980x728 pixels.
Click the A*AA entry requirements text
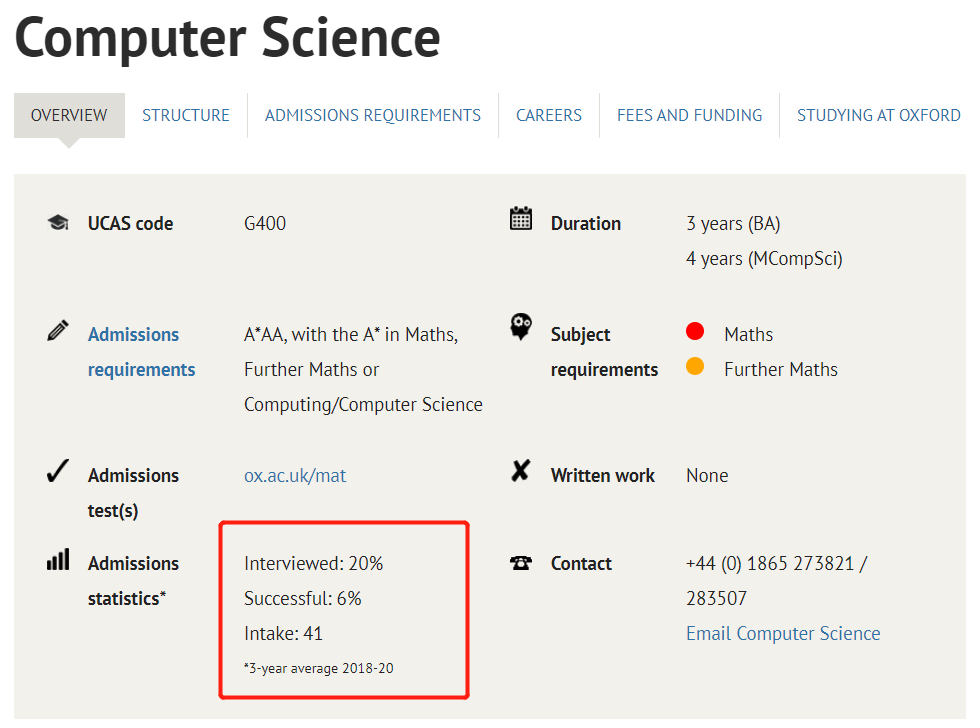click(x=363, y=369)
